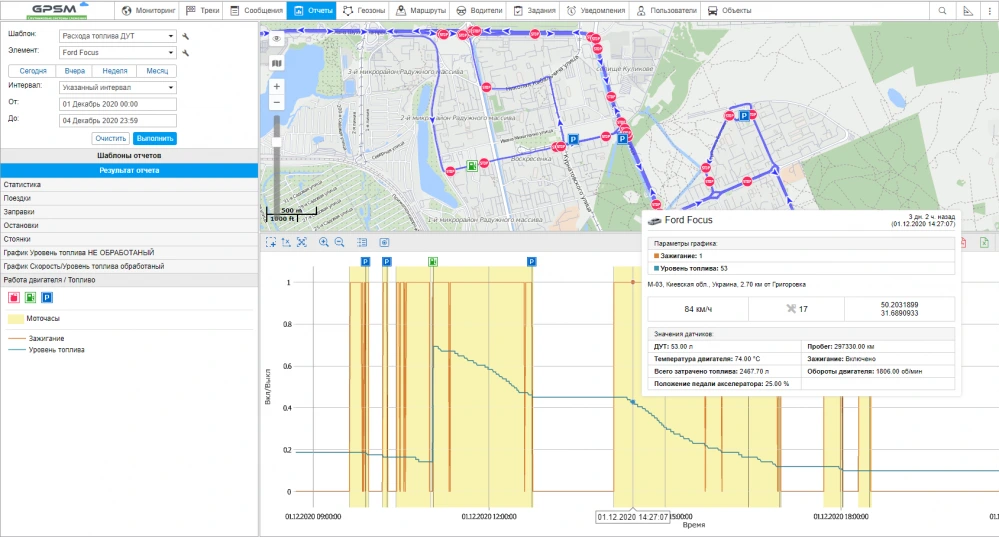Export report to Excel icon
This screenshot has width=1000, height=537.
(984, 242)
